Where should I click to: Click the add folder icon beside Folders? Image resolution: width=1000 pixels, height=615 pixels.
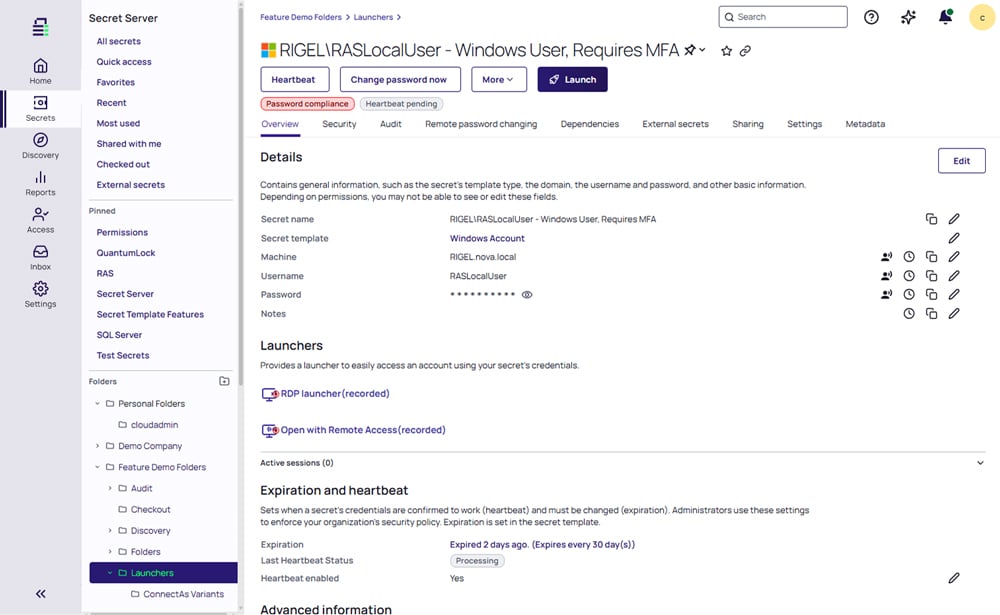coord(224,381)
